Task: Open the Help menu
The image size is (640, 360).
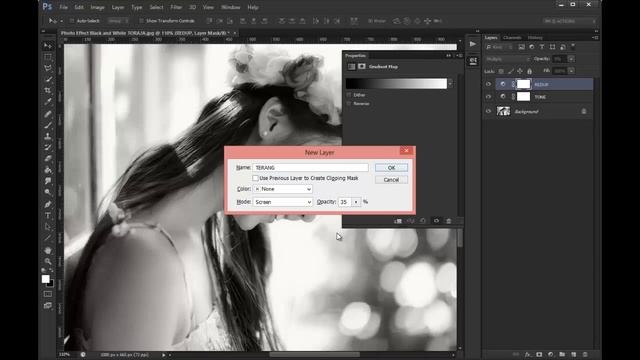Action: coord(253,7)
